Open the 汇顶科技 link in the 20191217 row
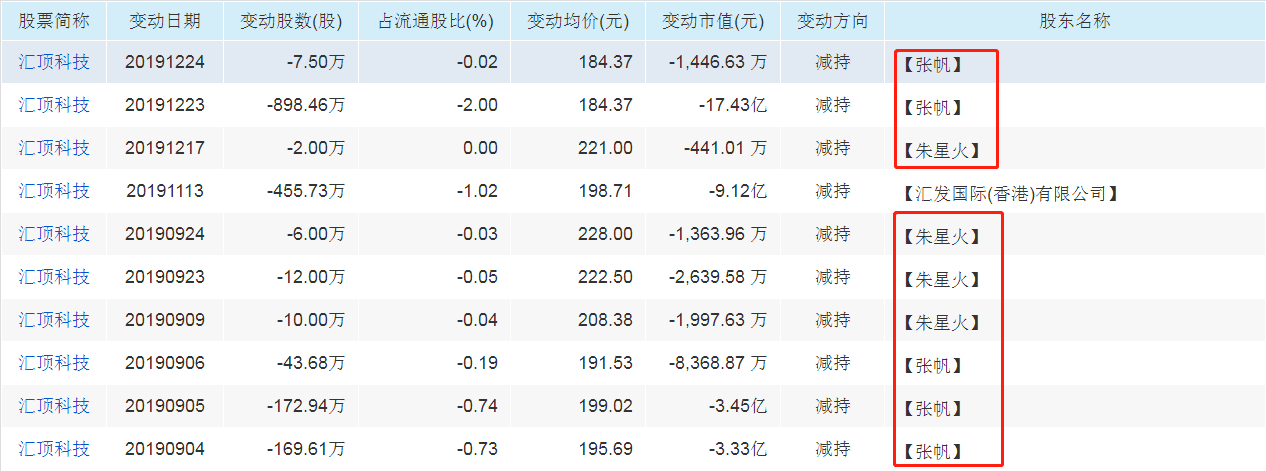Viewport: 1266px width, 471px height. coord(54,148)
